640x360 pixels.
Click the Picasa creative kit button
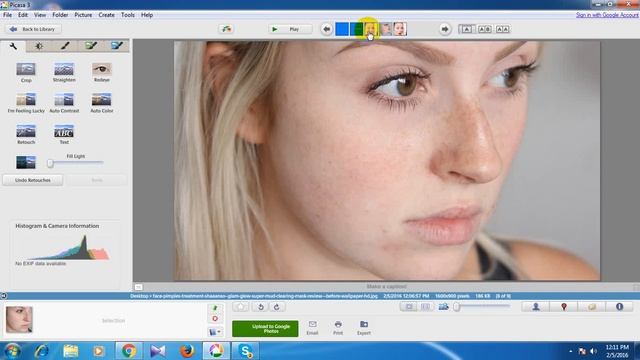(226, 29)
